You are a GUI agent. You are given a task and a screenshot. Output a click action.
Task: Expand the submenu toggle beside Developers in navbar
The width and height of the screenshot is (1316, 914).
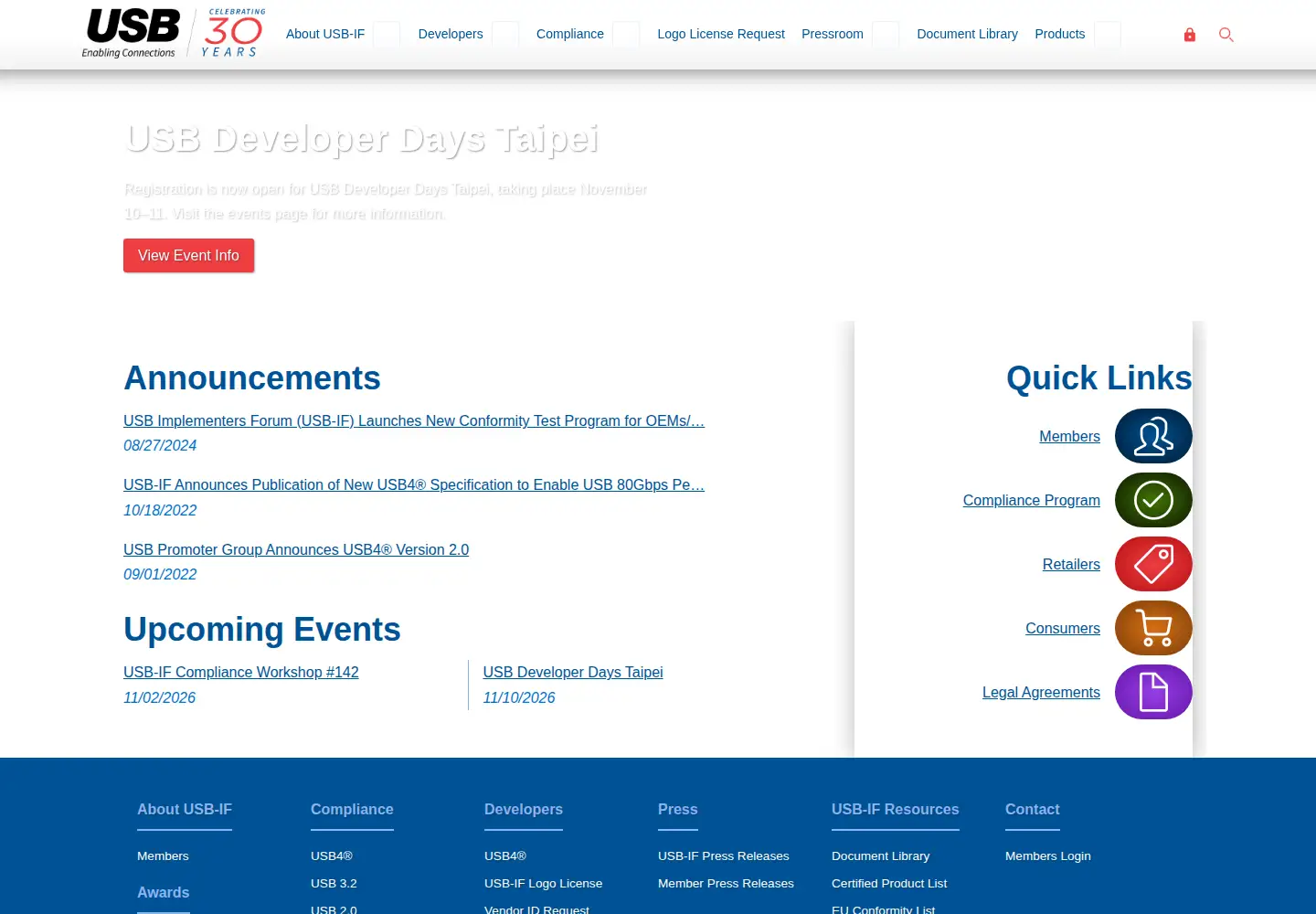505,34
